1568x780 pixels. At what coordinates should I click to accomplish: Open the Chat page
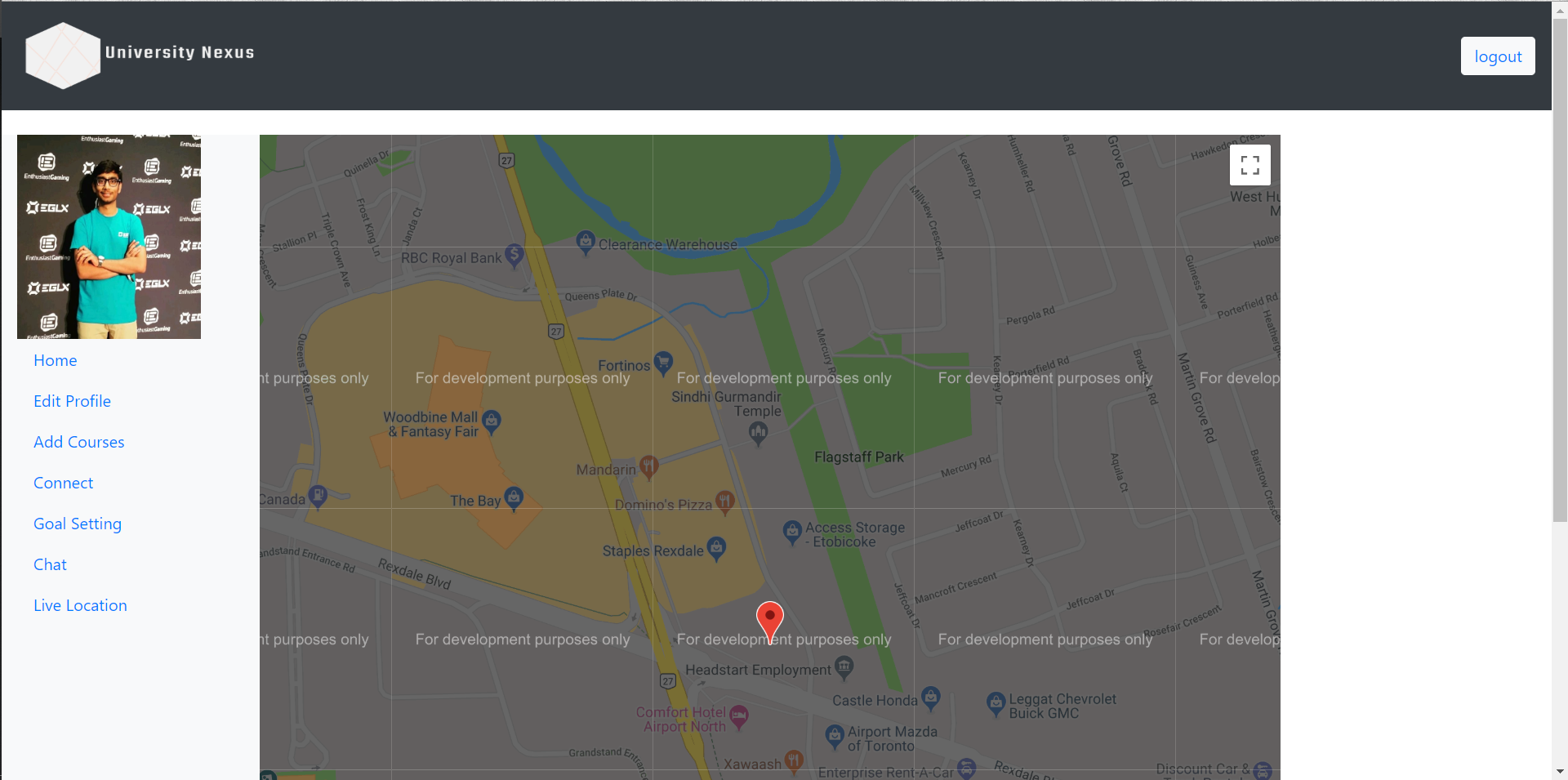(x=50, y=564)
